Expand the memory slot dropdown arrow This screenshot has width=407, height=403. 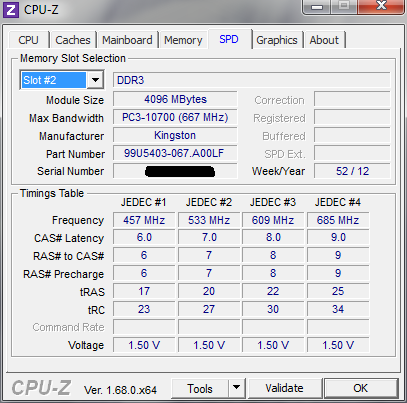click(95, 80)
